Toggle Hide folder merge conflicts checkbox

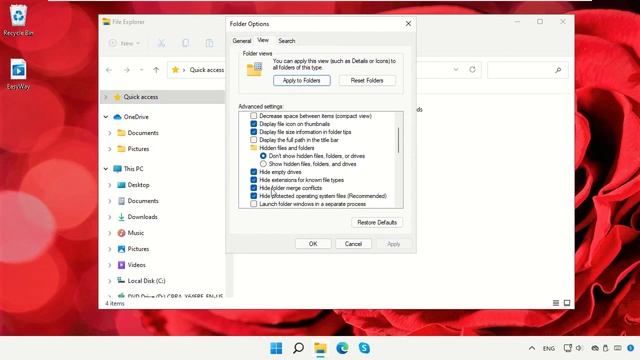(x=253, y=188)
